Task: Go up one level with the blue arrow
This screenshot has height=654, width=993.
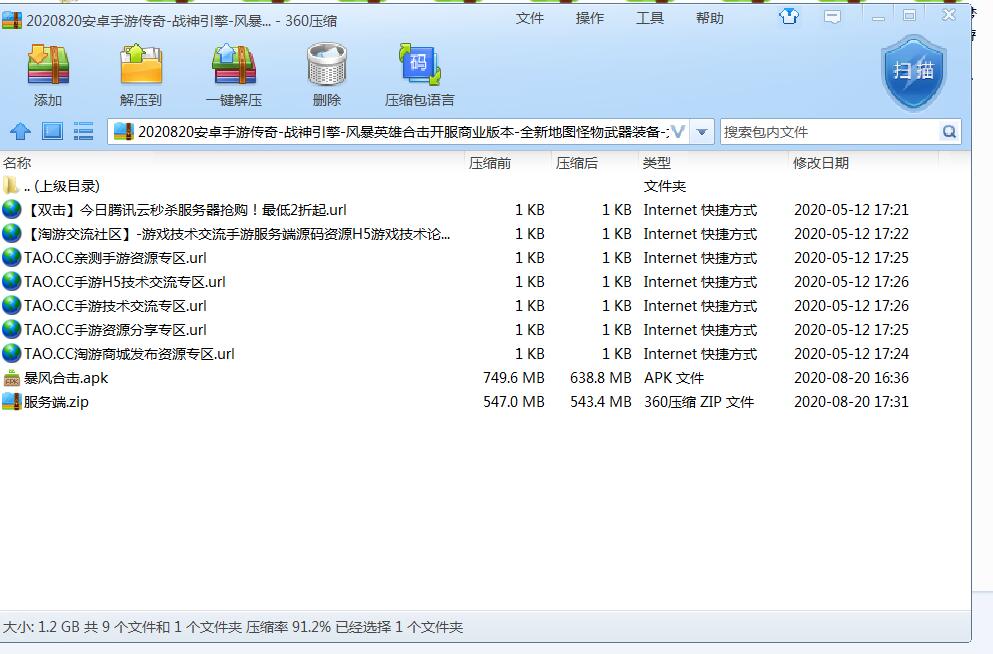Action: click(x=21, y=131)
